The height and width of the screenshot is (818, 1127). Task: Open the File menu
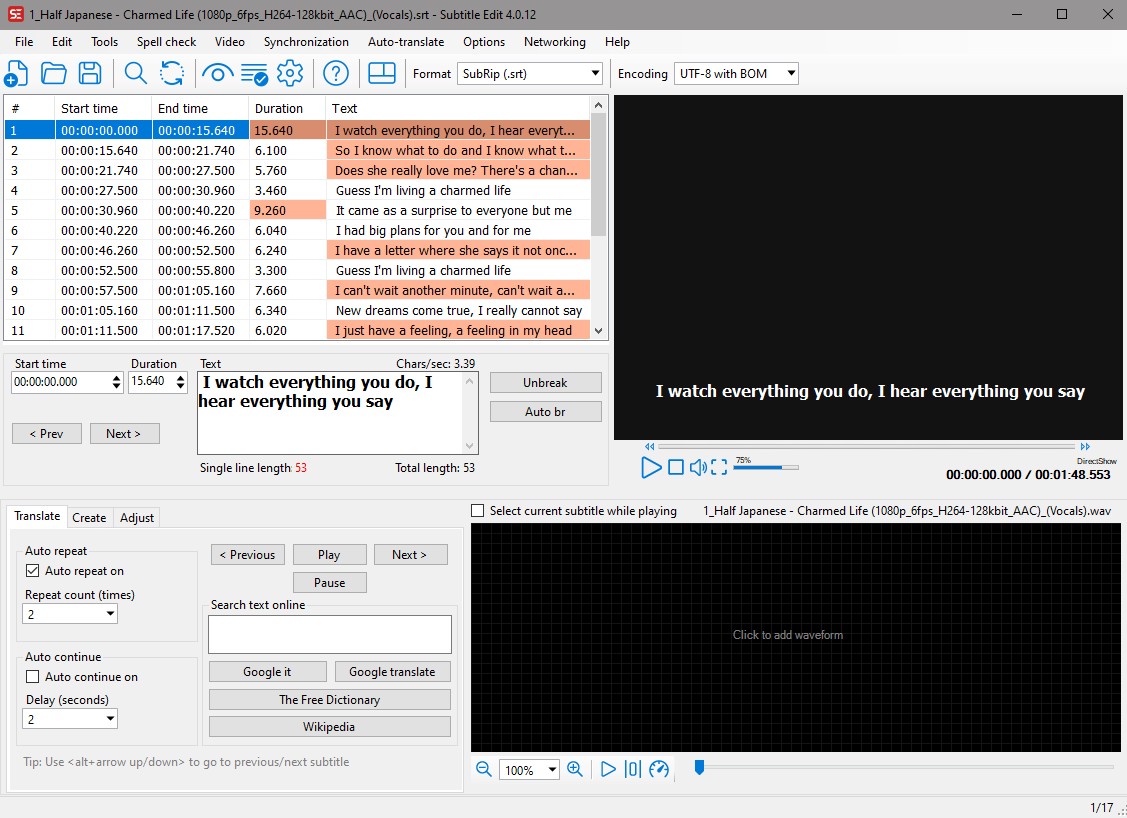point(24,42)
